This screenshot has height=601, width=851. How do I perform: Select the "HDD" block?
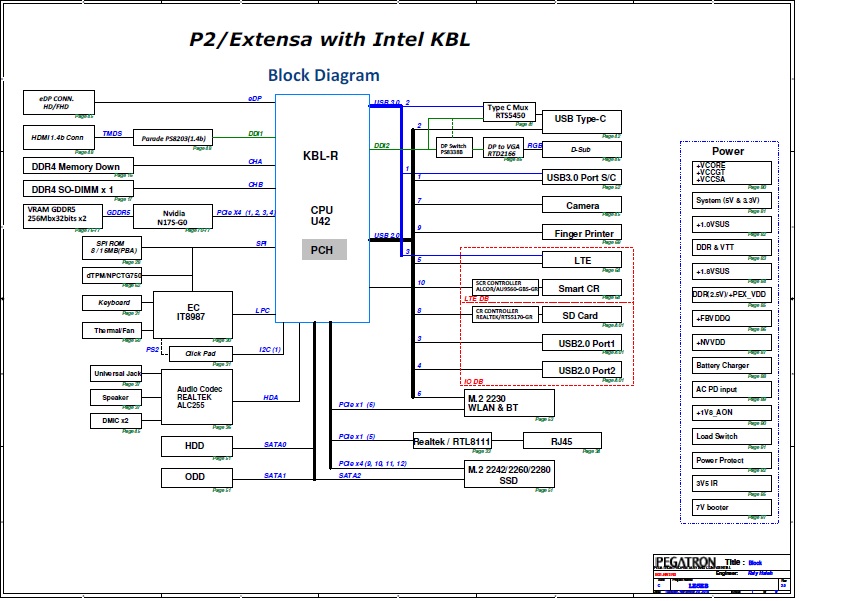pyautogui.click(x=197, y=446)
